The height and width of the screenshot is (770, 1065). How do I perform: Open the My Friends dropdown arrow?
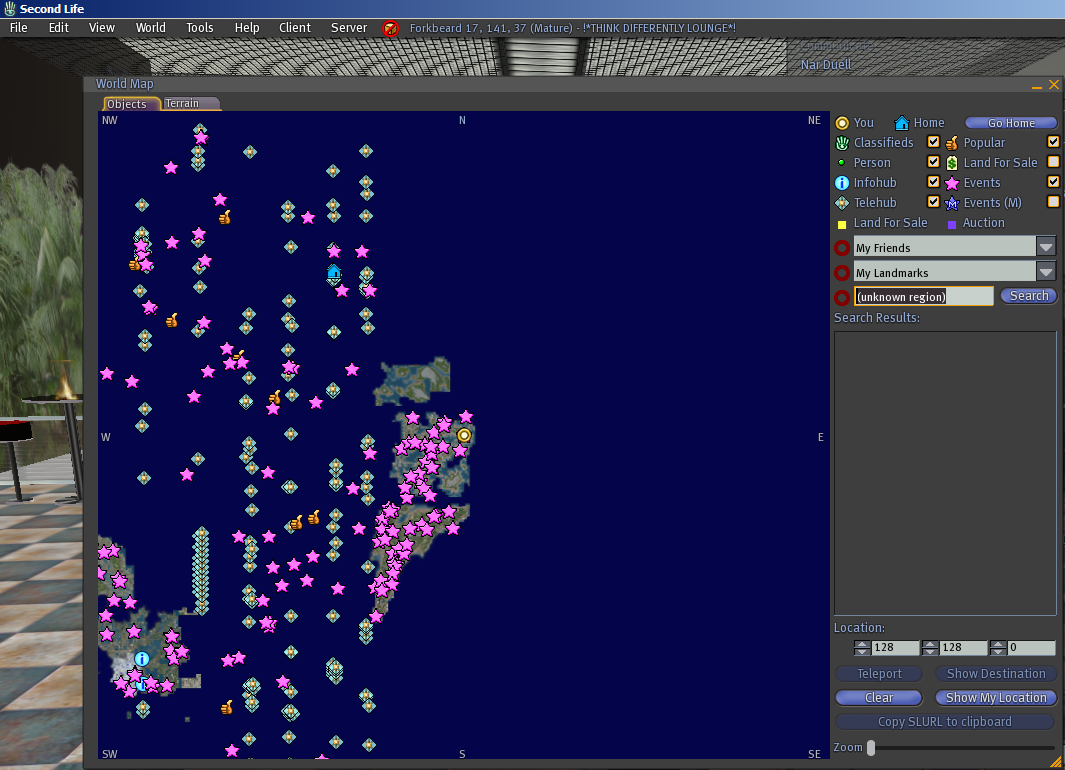1046,247
